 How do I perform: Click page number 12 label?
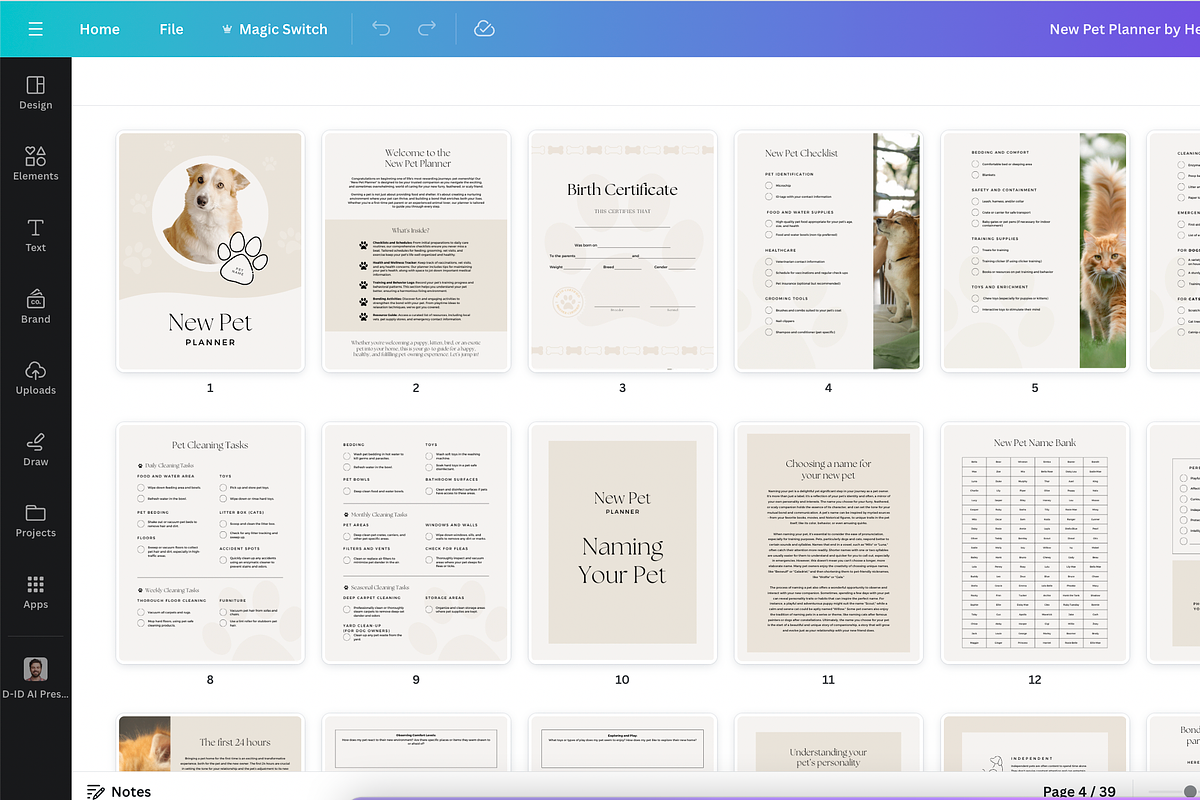coord(1035,680)
